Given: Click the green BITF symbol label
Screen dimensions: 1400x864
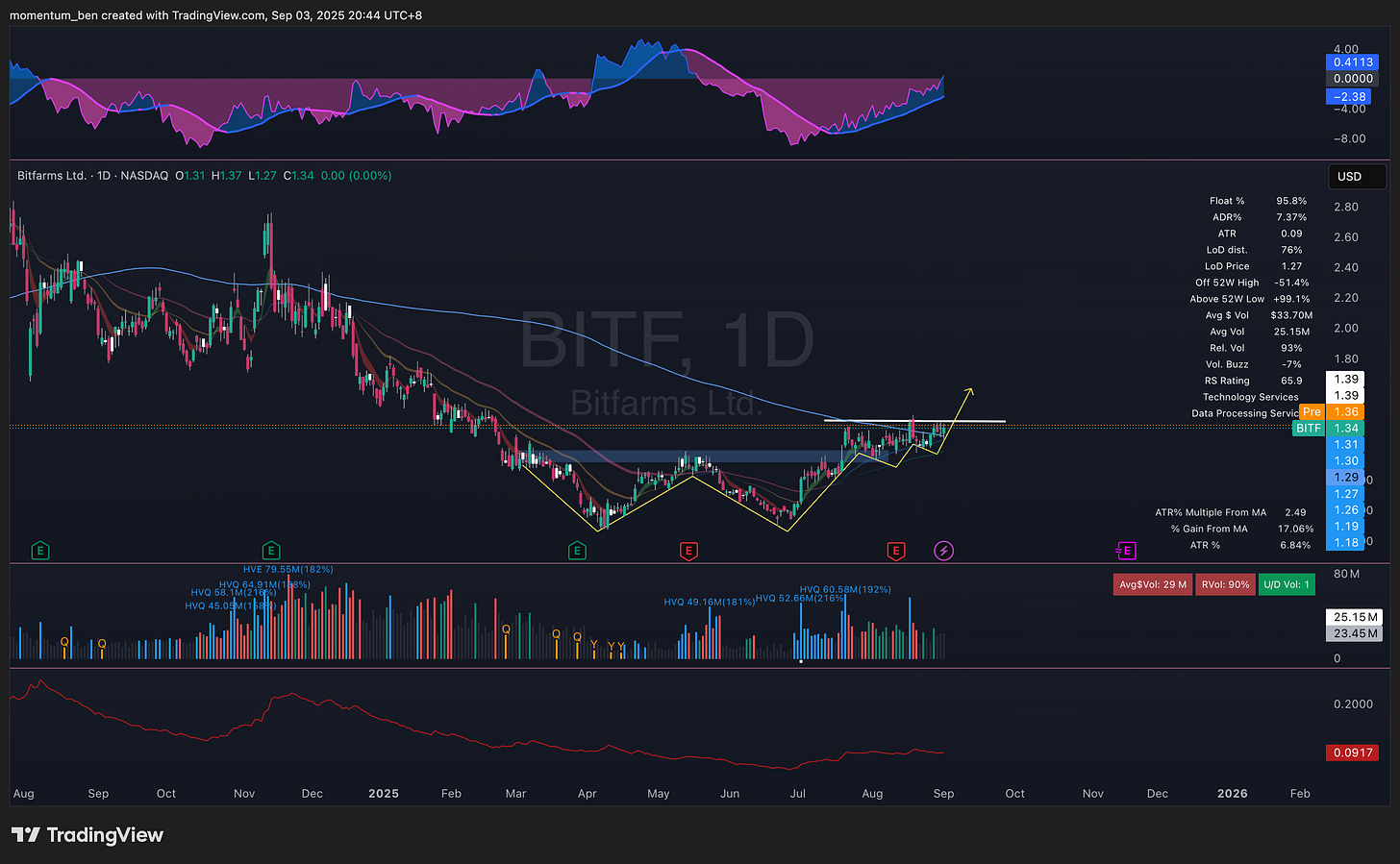Looking at the screenshot, I should pyautogui.click(x=1308, y=428).
